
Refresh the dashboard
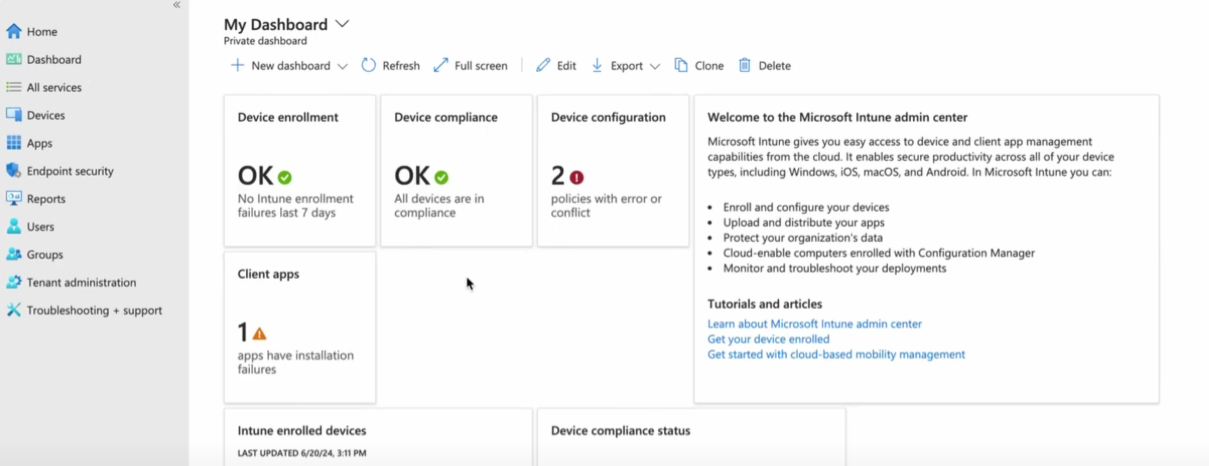pos(390,66)
